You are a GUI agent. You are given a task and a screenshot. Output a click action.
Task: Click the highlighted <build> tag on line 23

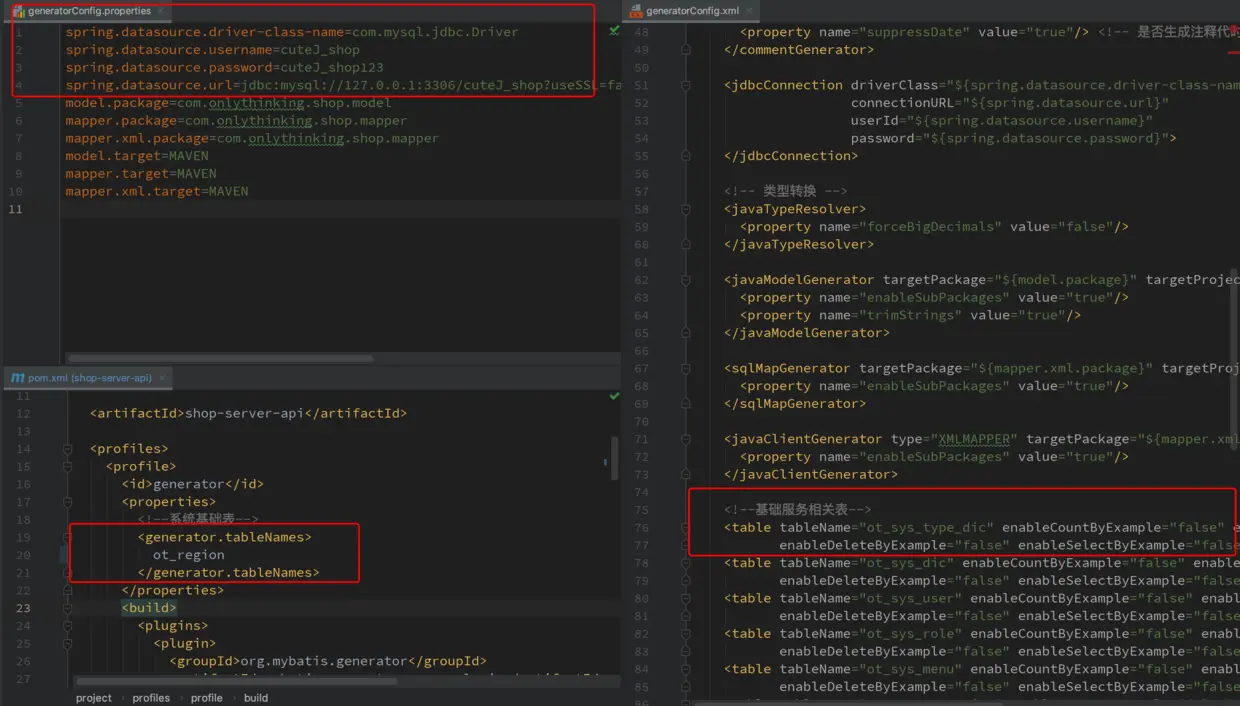pyautogui.click(x=149, y=608)
